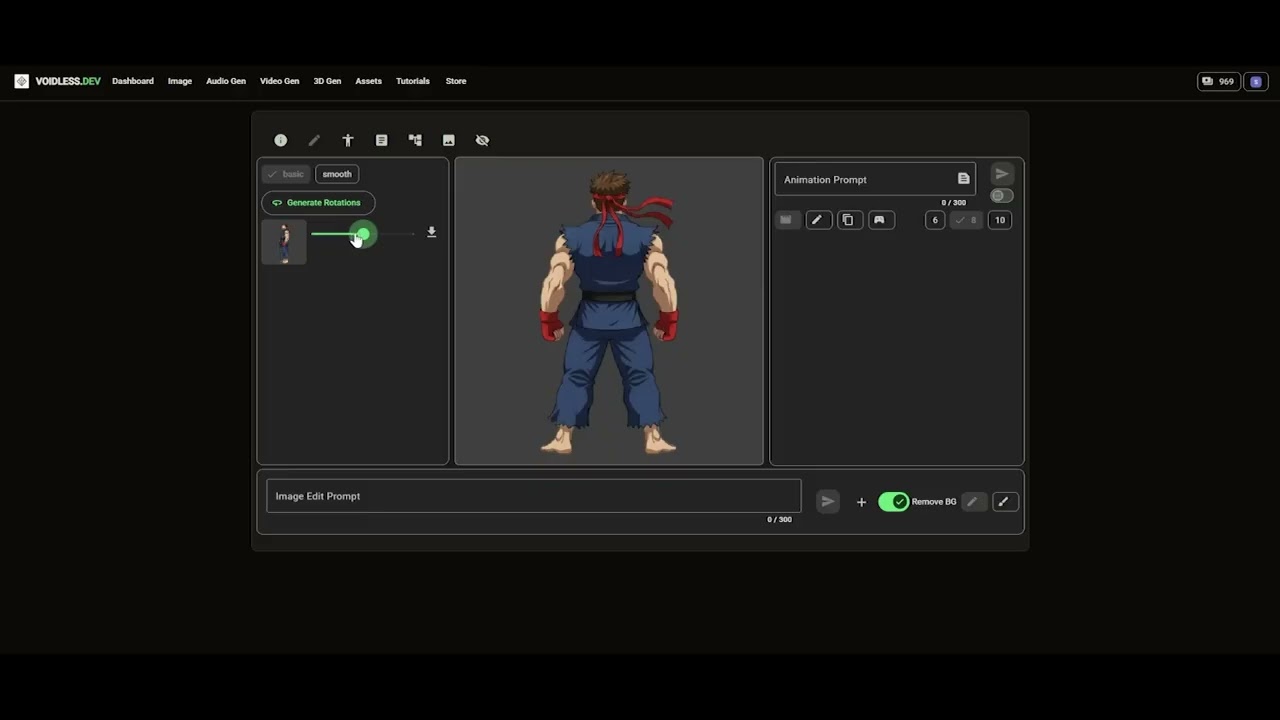Select the grayed pencil edit tool in top toolbar
This screenshot has height=720, width=1280.
(314, 141)
